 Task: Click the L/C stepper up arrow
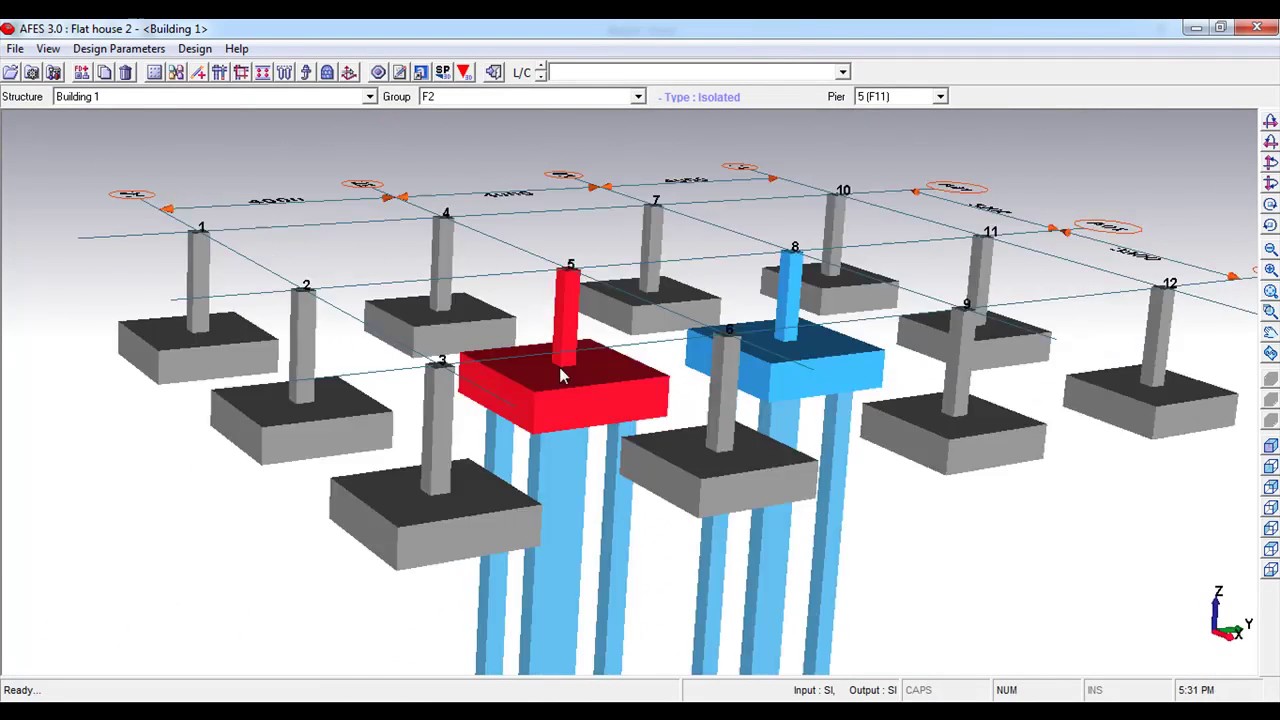pyautogui.click(x=541, y=67)
